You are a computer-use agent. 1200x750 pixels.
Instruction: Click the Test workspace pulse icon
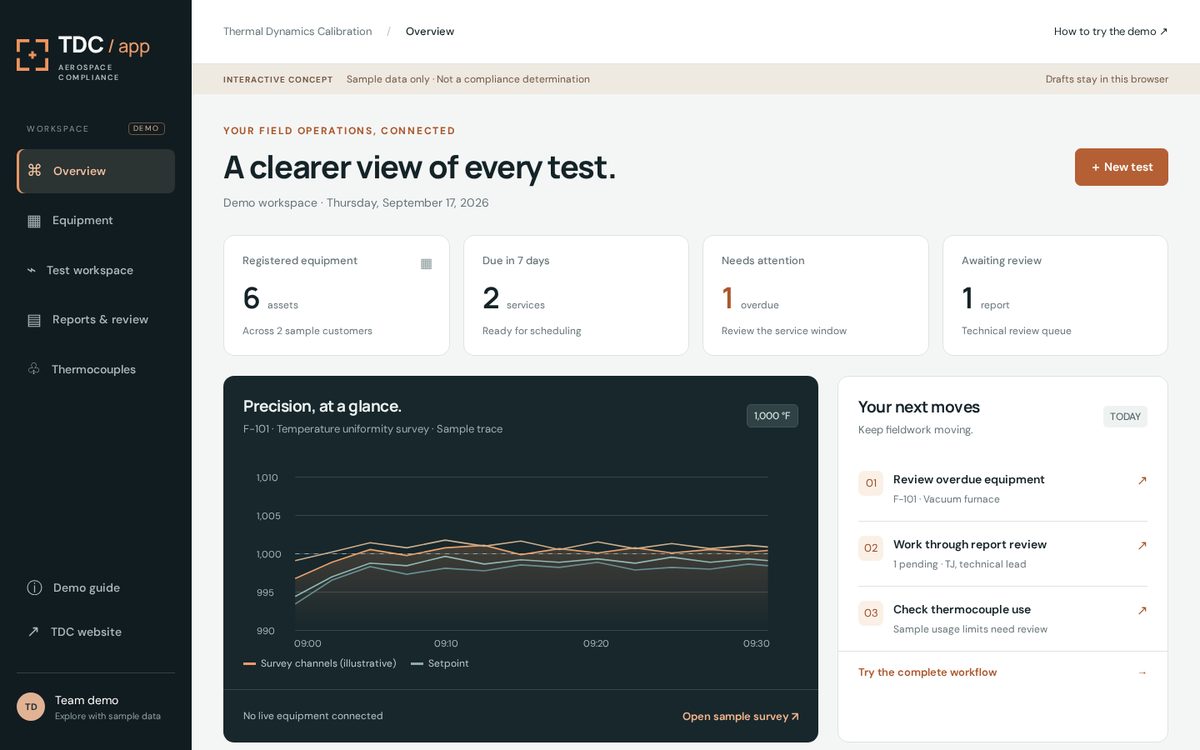click(x=31, y=271)
